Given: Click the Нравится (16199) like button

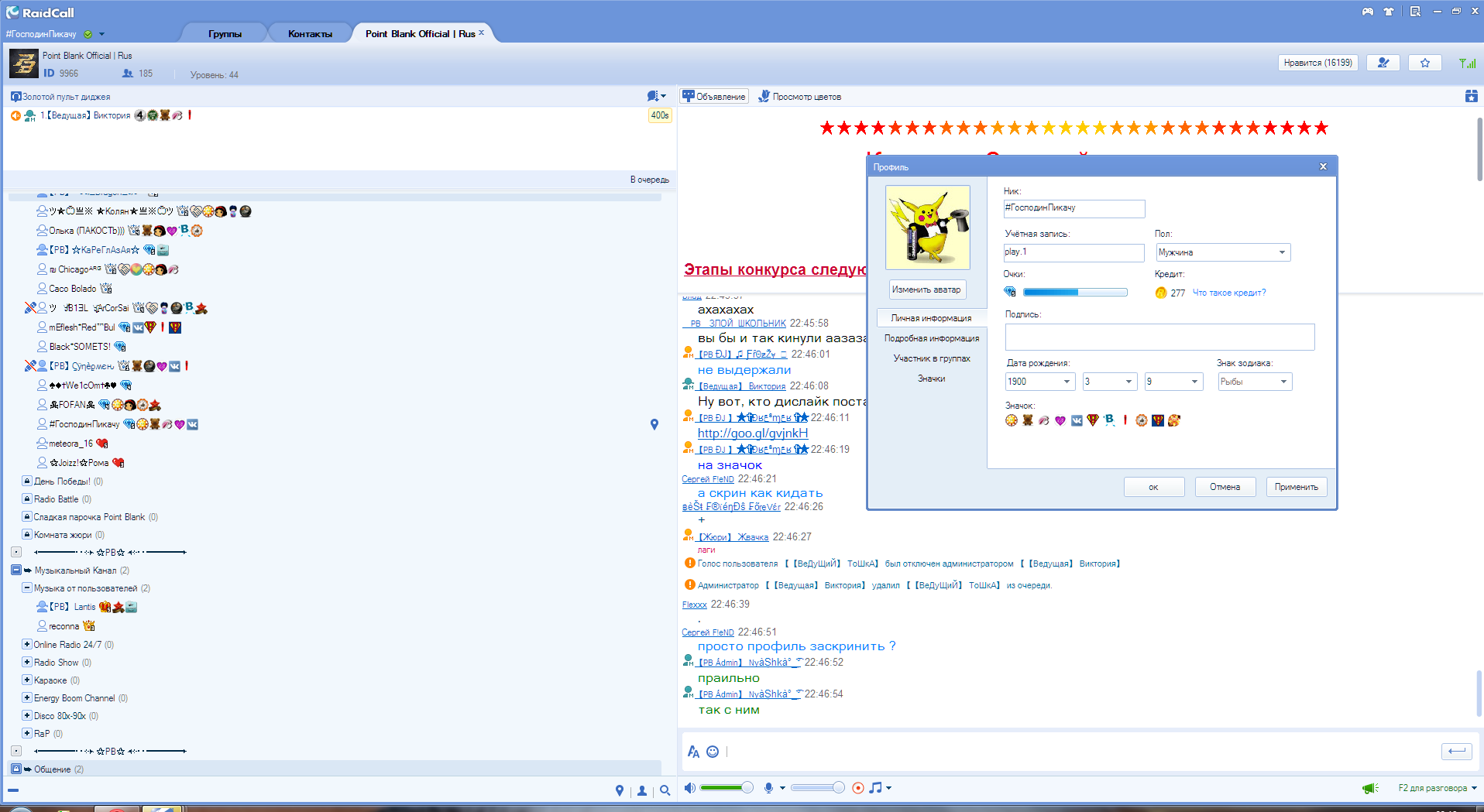Looking at the screenshot, I should pos(1317,63).
